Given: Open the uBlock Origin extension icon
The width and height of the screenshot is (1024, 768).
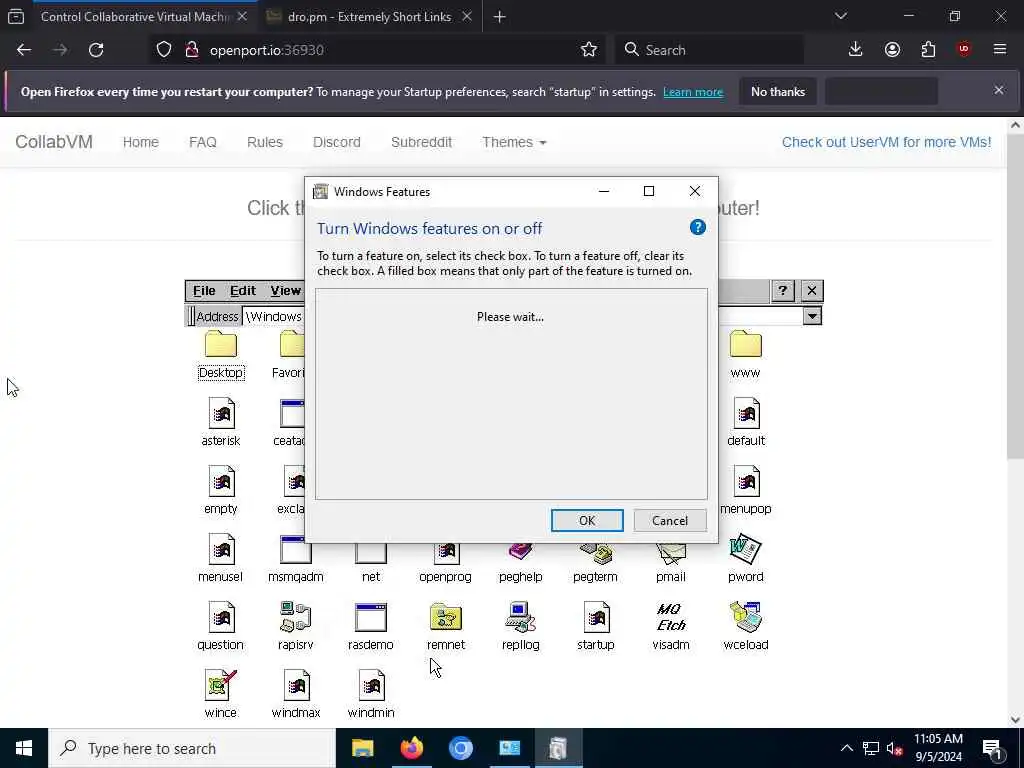Looking at the screenshot, I should click(x=964, y=50).
